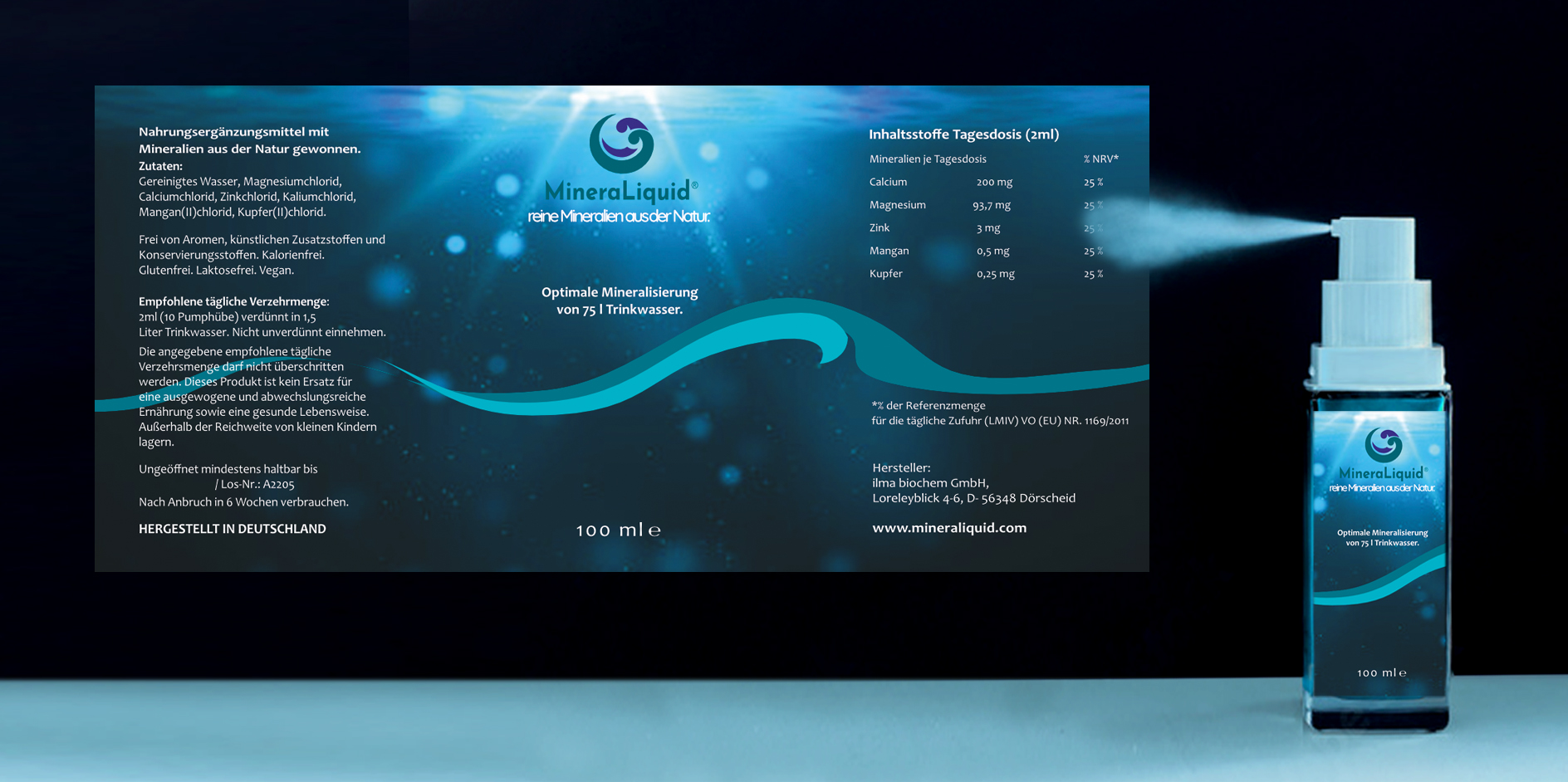Select the 'HERGESTELLT IN DEUTSCHLAND' text
This screenshot has width=1568, height=782.
click(232, 529)
